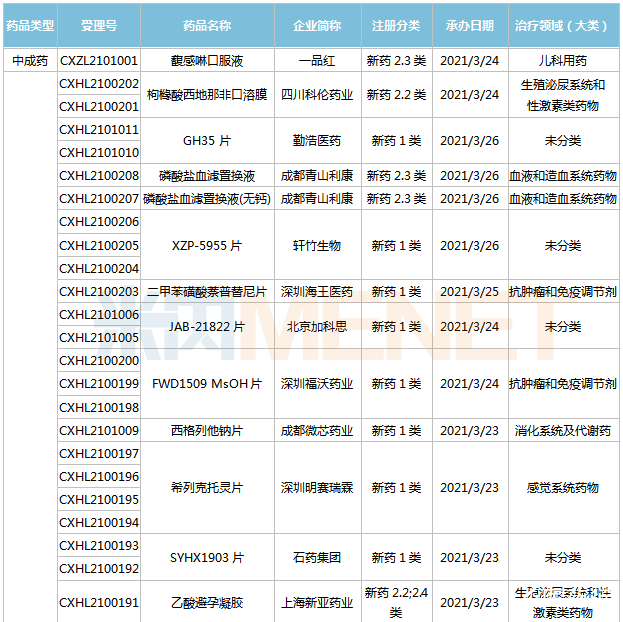Click the 药品名称 column header
Viewport: 623px width, 622px height.
[207, 25]
